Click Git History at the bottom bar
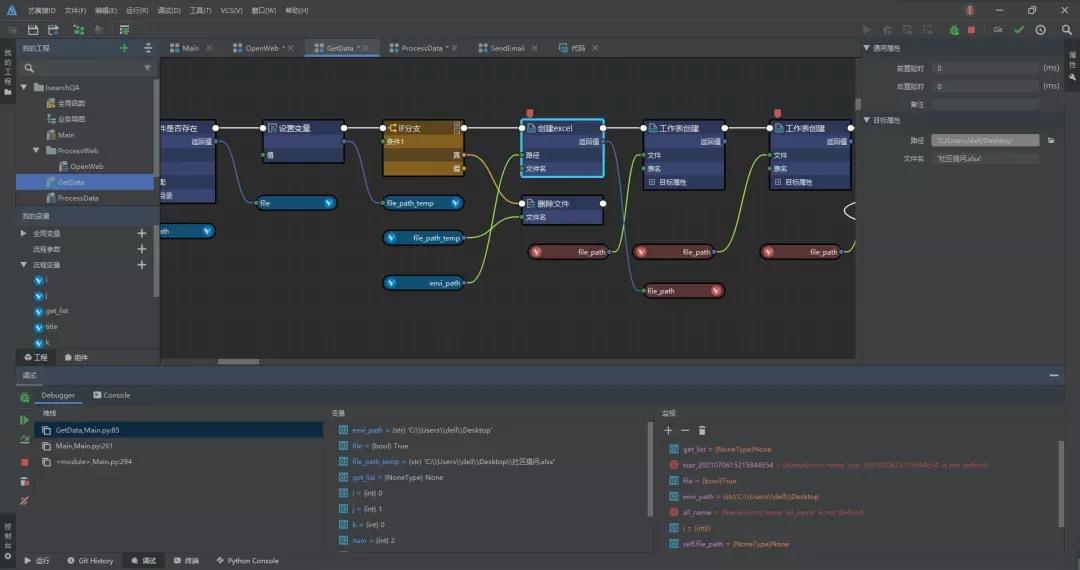Viewport: 1080px width, 570px height. click(89, 561)
